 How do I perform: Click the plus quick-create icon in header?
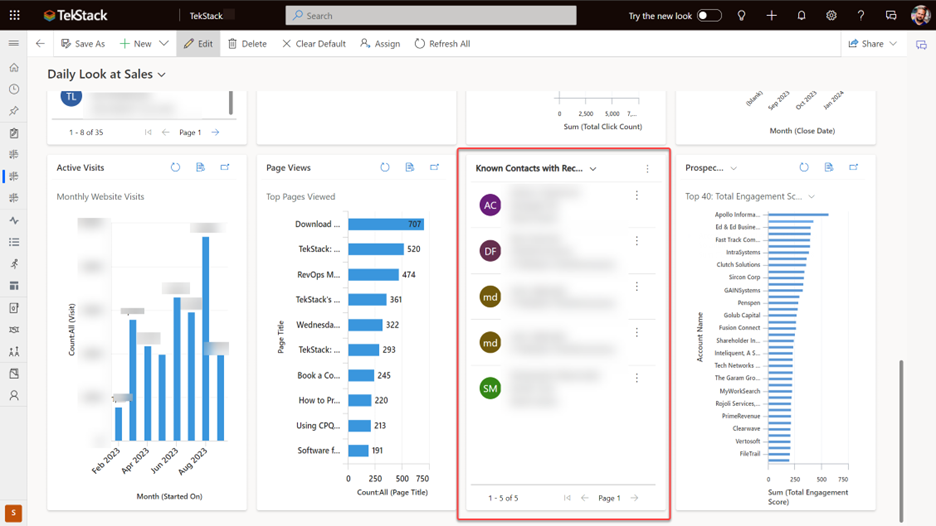771,16
